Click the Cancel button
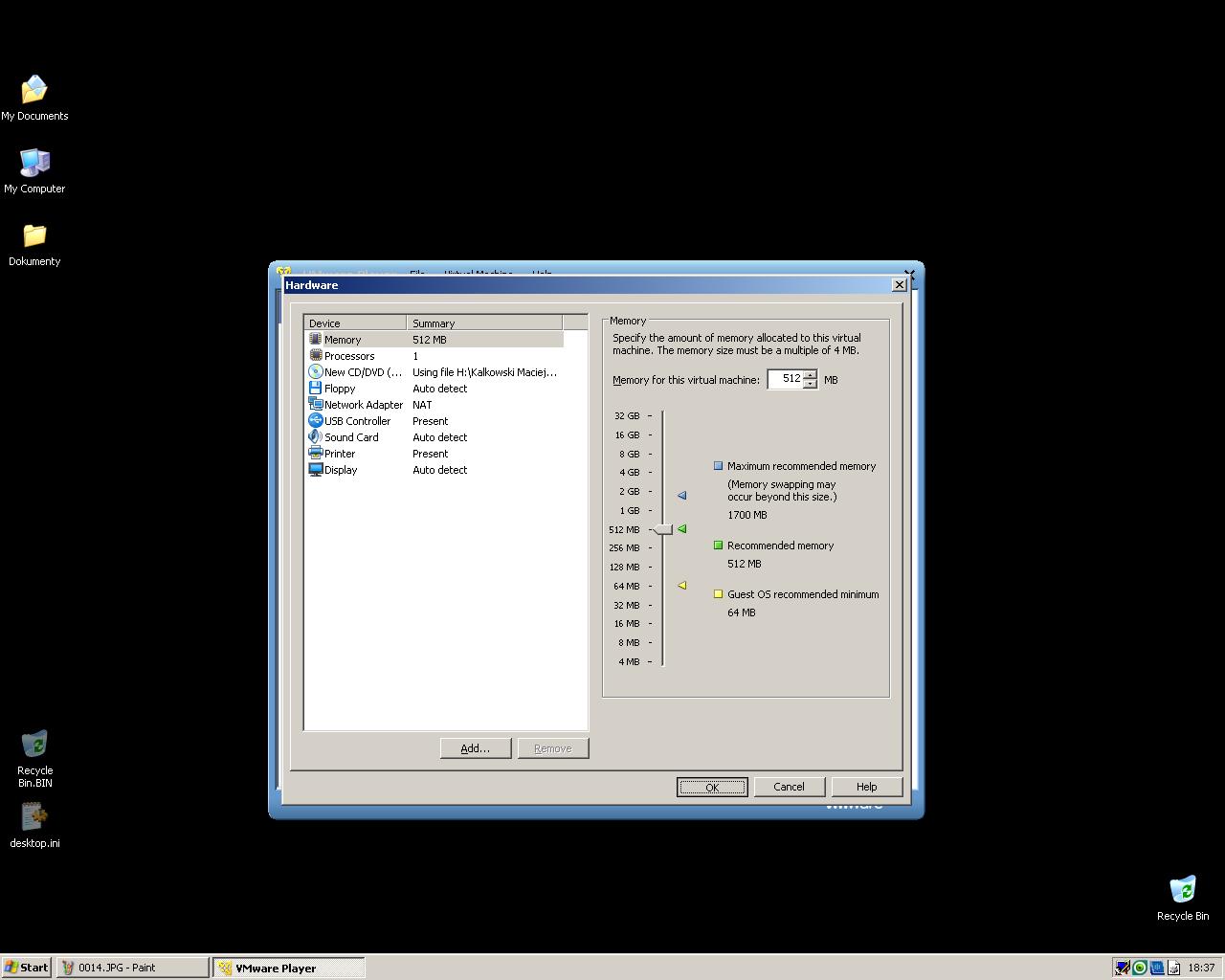The width and height of the screenshot is (1225, 980). [x=789, y=787]
